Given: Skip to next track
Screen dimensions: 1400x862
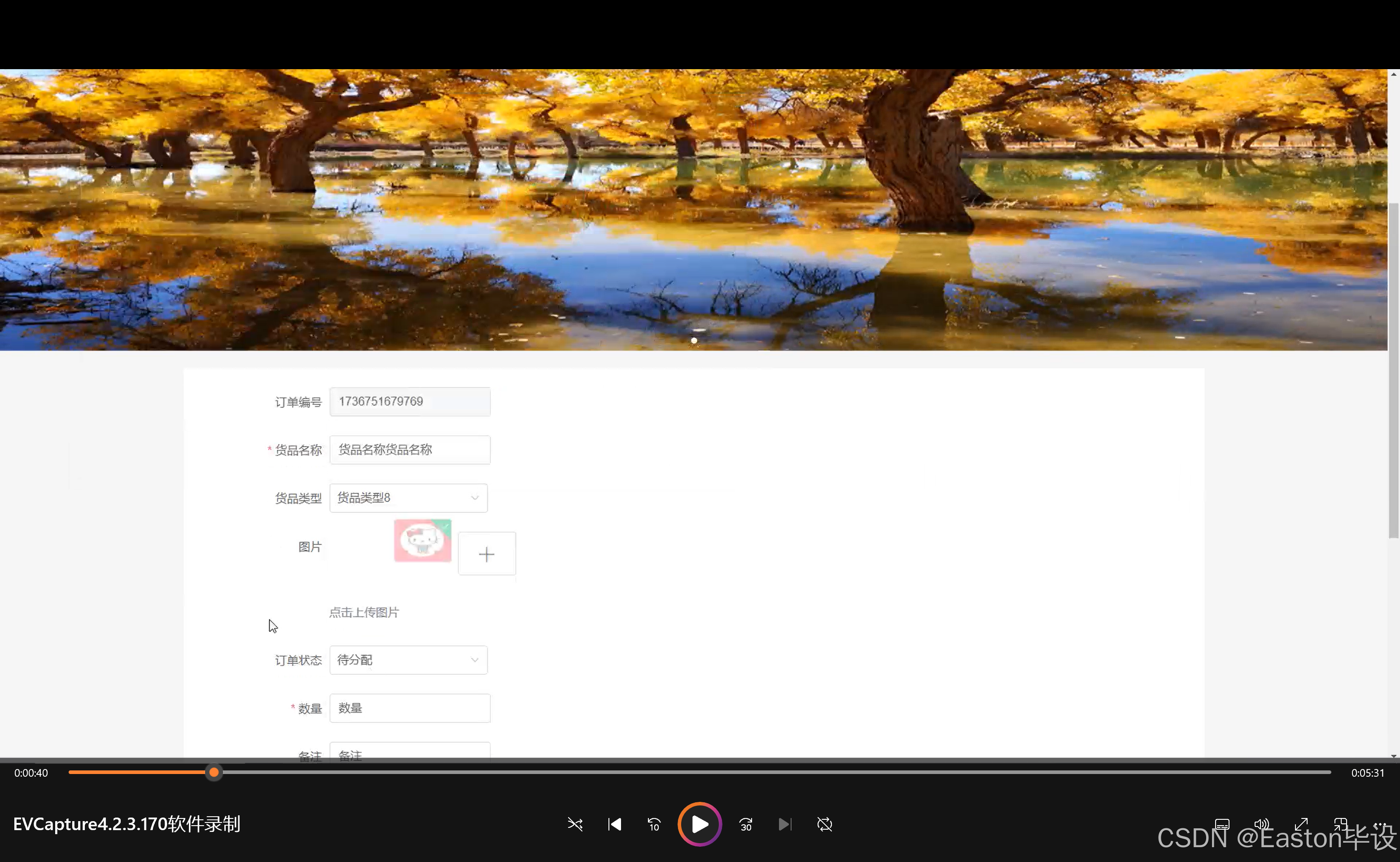Looking at the screenshot, I should 785,824.
